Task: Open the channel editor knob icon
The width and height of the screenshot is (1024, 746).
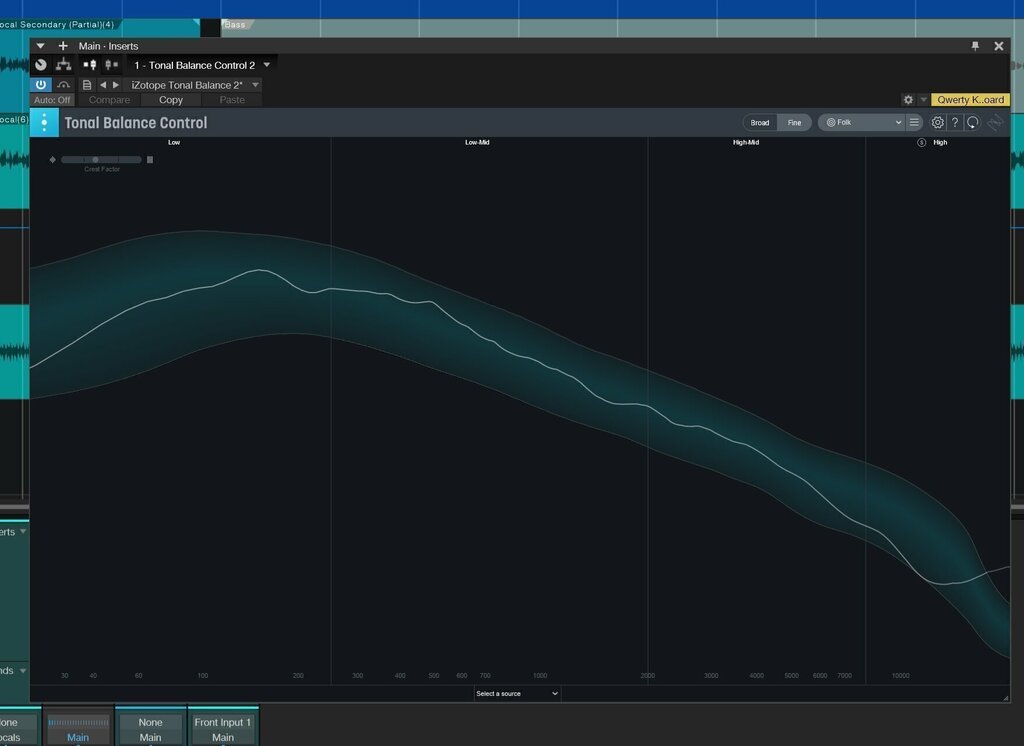Action: pyautogui.click(x=41, y=65)
